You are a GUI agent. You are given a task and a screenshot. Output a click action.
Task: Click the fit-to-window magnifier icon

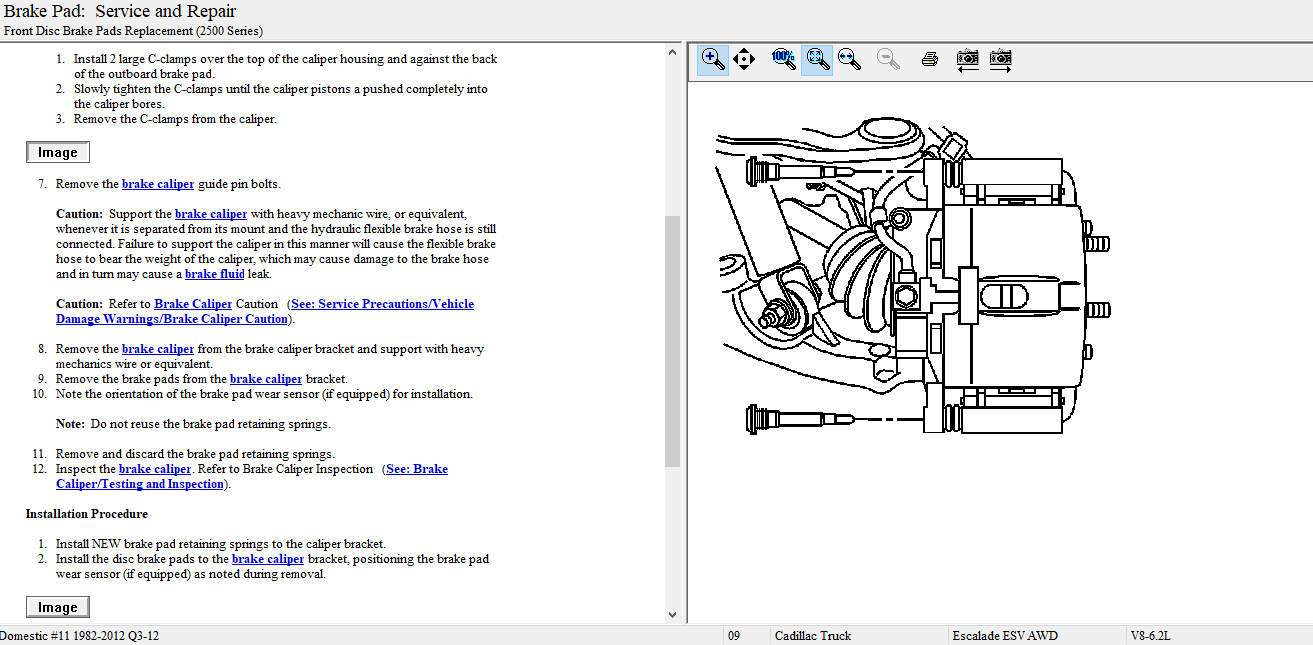(817, 59)
